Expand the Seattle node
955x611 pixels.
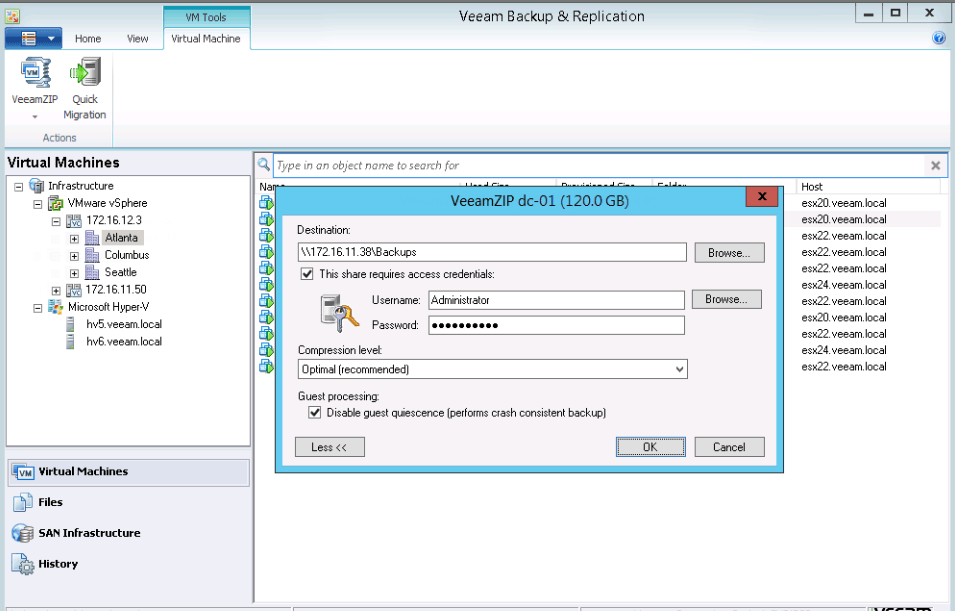(x=74, y=274)
